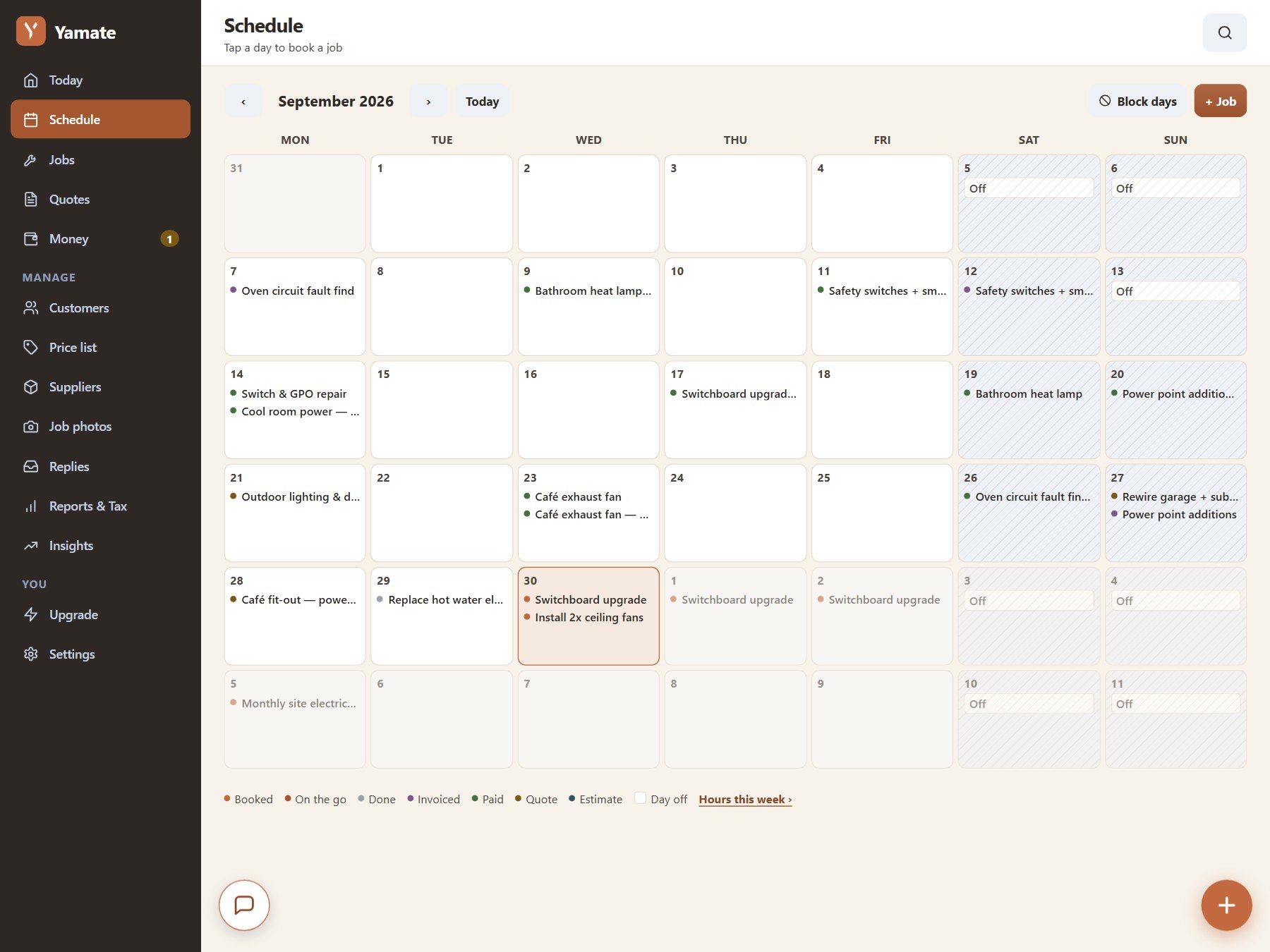Click the Yamate logo icon
1270x952 pixels.
[31, 32]
